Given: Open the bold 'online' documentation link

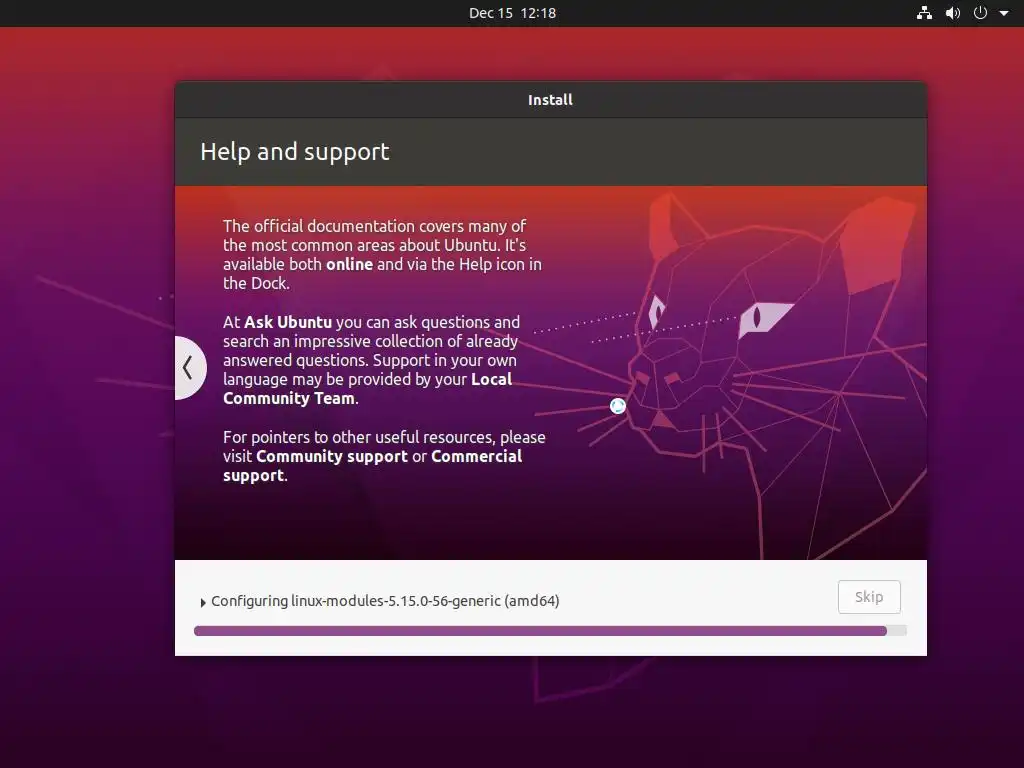Looking at the screenshot, I should (349, 264).
